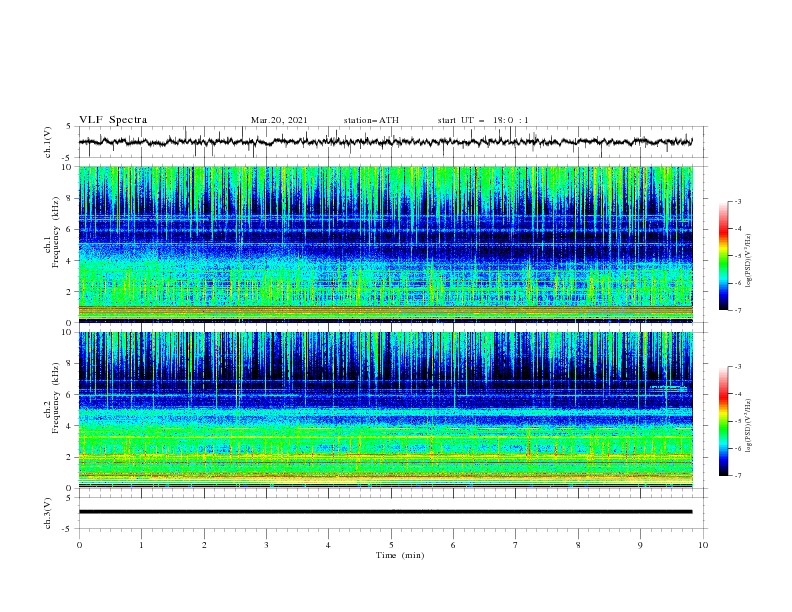Viewport: 792px width, 612px height.
Task: Click the upper PSD color scale bar
Action: pos(723,256)
